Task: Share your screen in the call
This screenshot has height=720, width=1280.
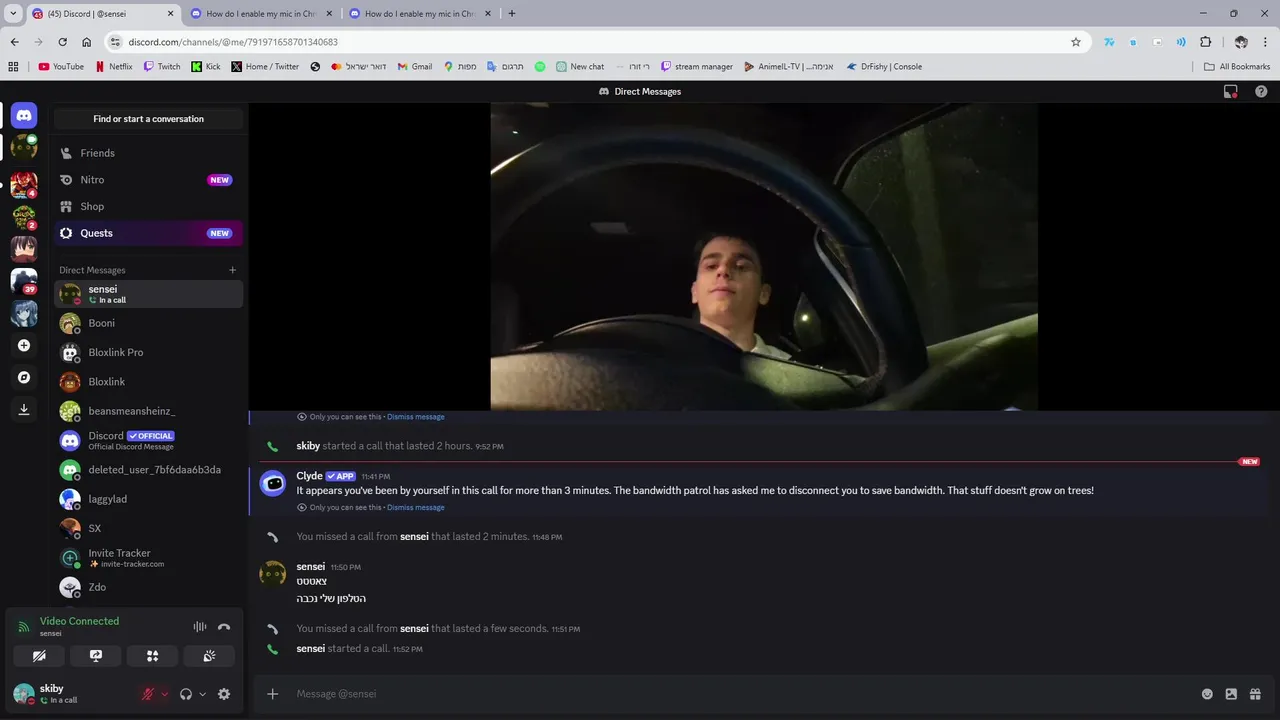Action: point(96,656)
